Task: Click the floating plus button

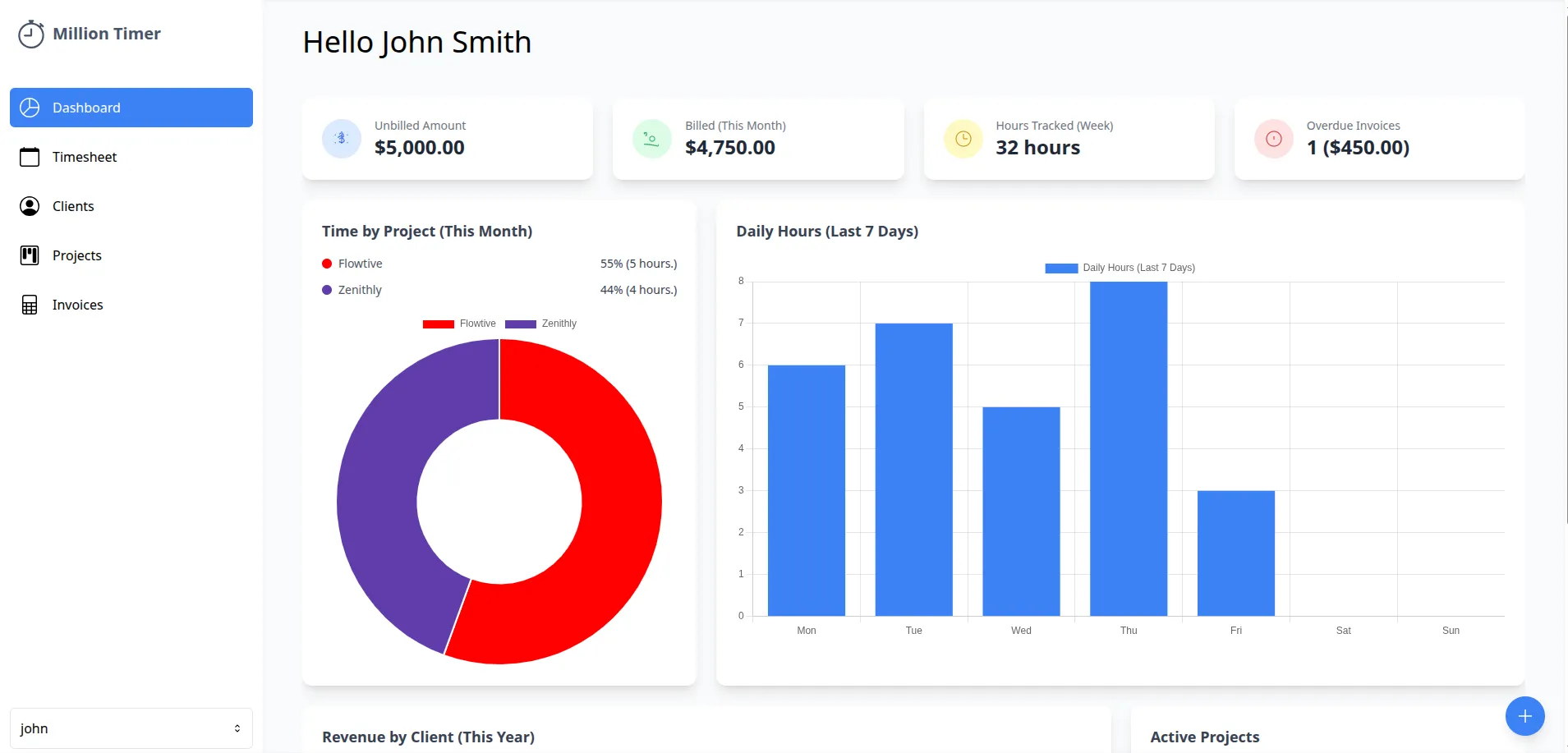Action: 1524,716
